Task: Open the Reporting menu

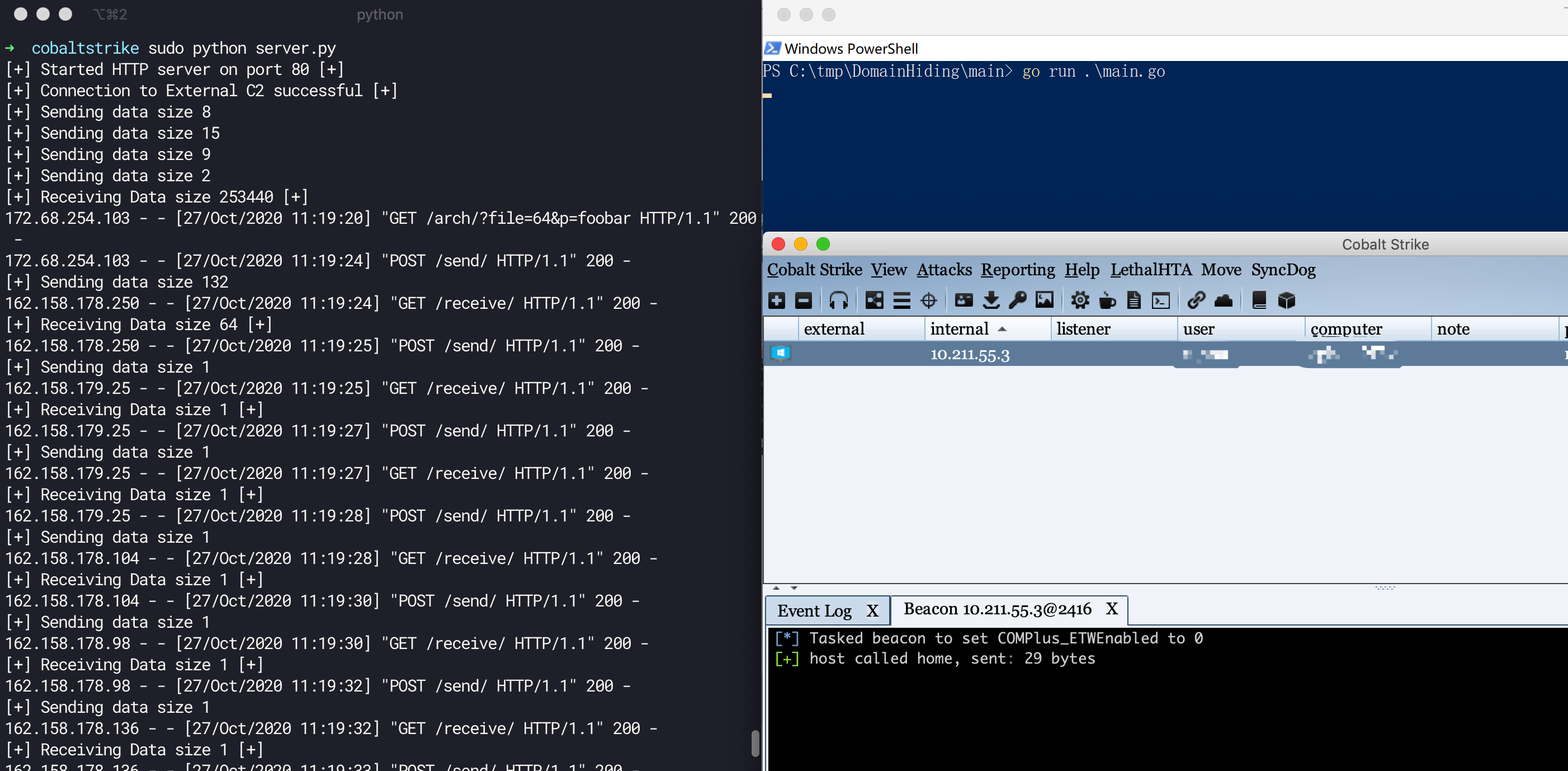Action: pos(1018,270)
